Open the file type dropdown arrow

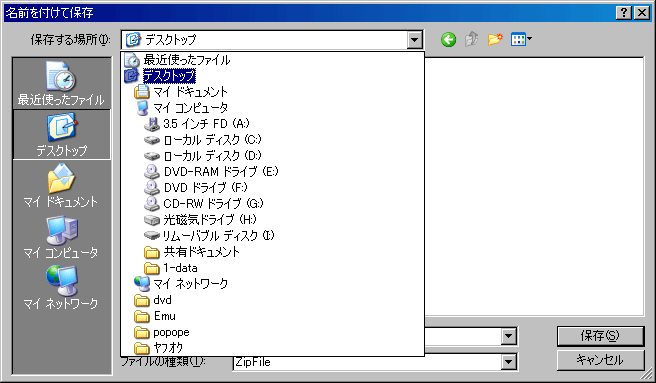pyautogui.click(x=509, y=362)
